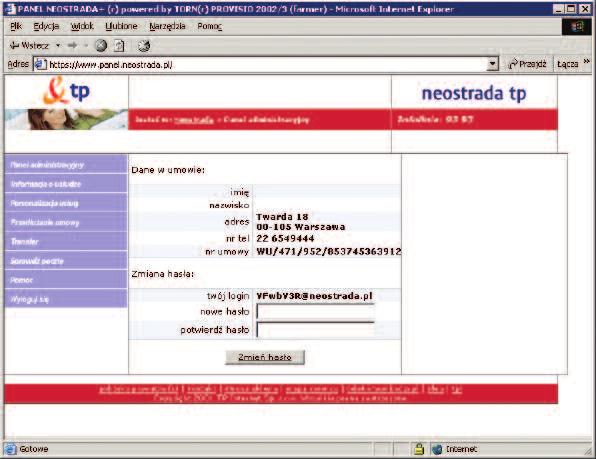Viewport: 596px width, 459px height.
Task: Click contract number WU/471/952/853745363912
Action: (329, 252)
